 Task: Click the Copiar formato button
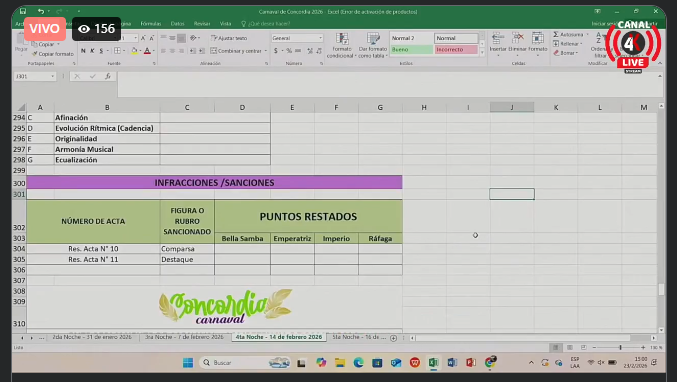point(53,54)
